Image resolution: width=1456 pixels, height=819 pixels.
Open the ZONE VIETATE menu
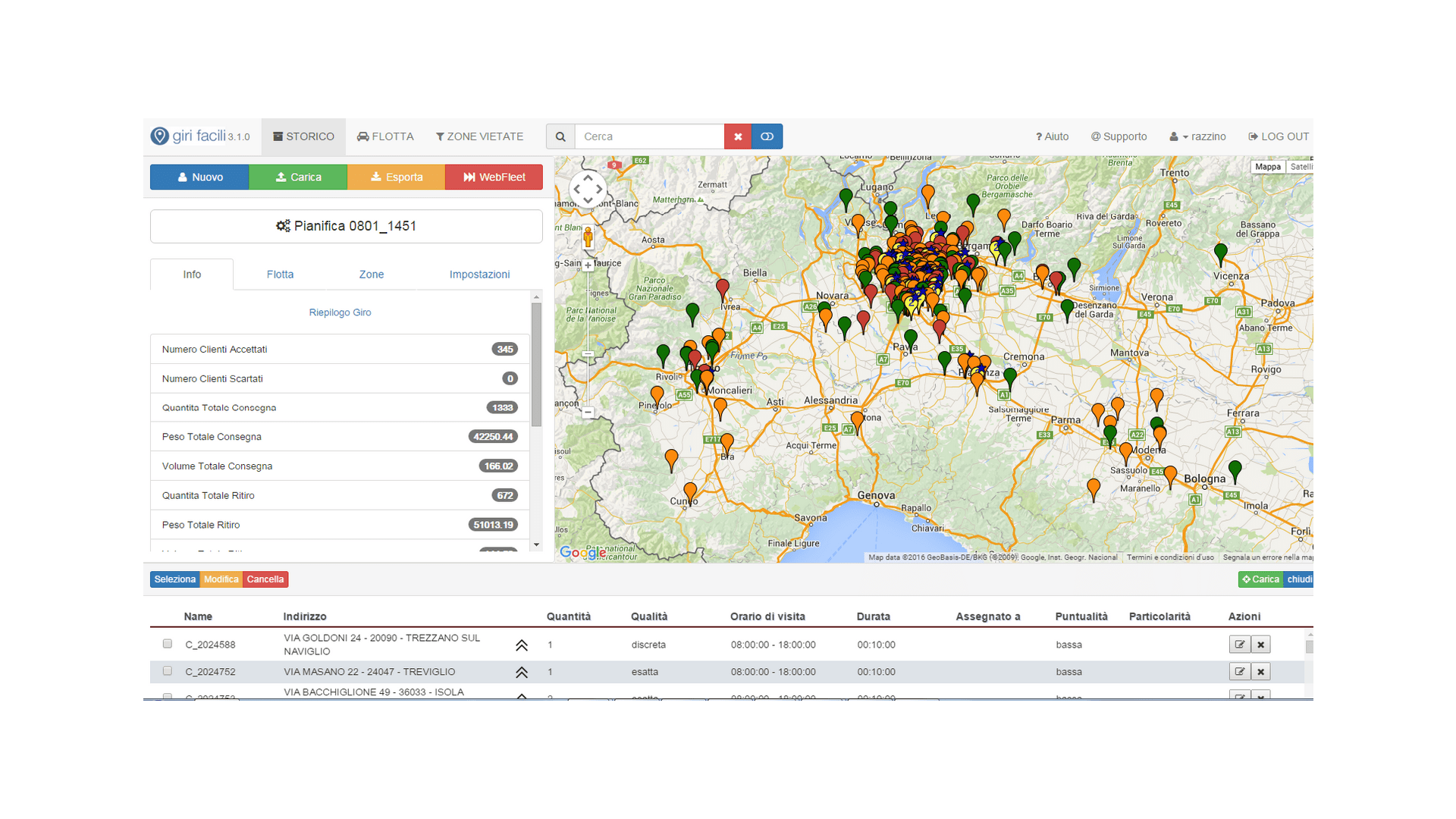479,136
